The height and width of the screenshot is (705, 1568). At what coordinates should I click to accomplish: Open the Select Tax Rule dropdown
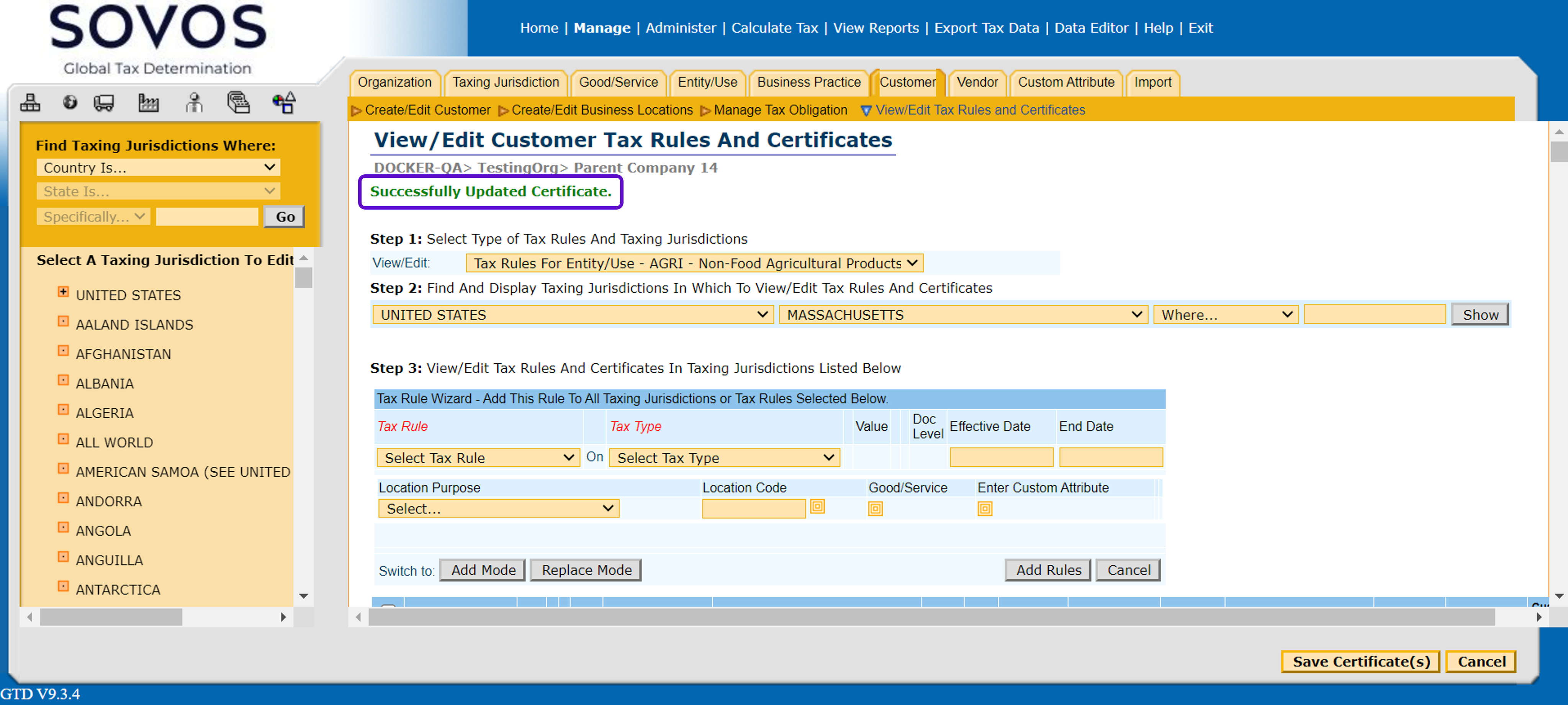click(478, 457)
